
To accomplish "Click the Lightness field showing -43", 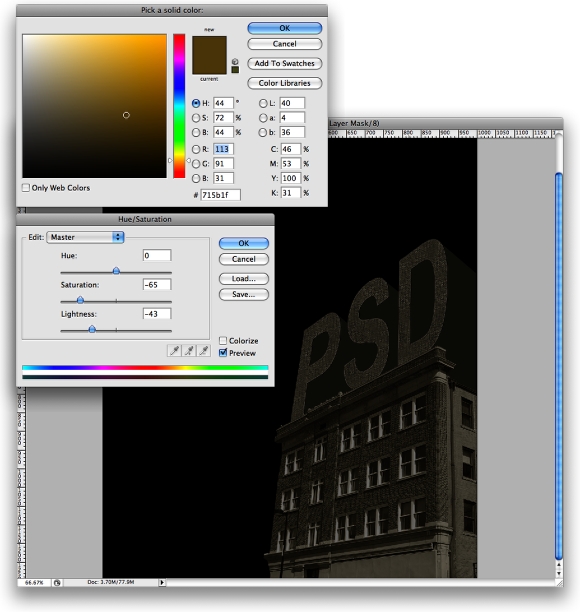I will point(157,314).
